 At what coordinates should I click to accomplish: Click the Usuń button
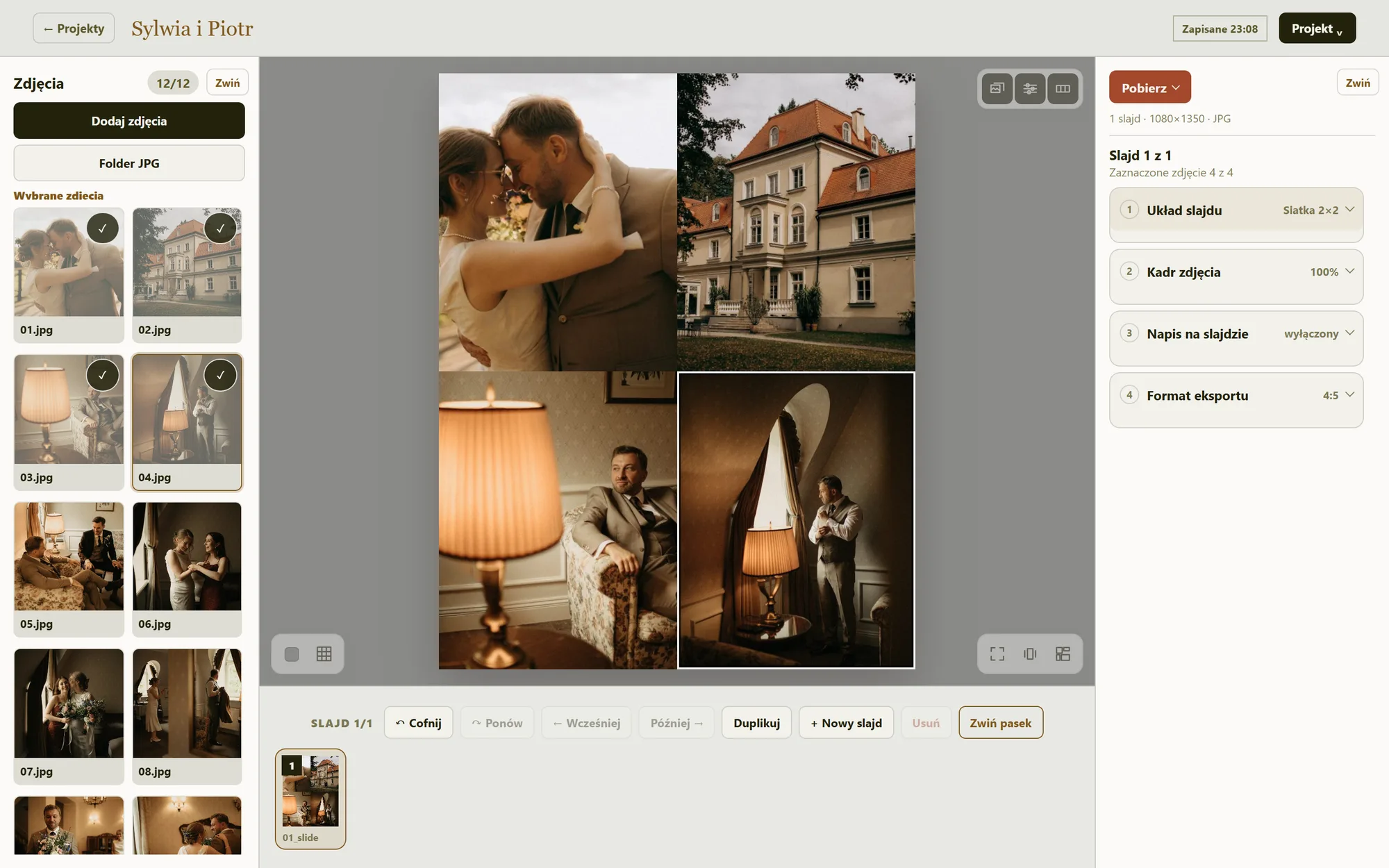click(926, 723)
